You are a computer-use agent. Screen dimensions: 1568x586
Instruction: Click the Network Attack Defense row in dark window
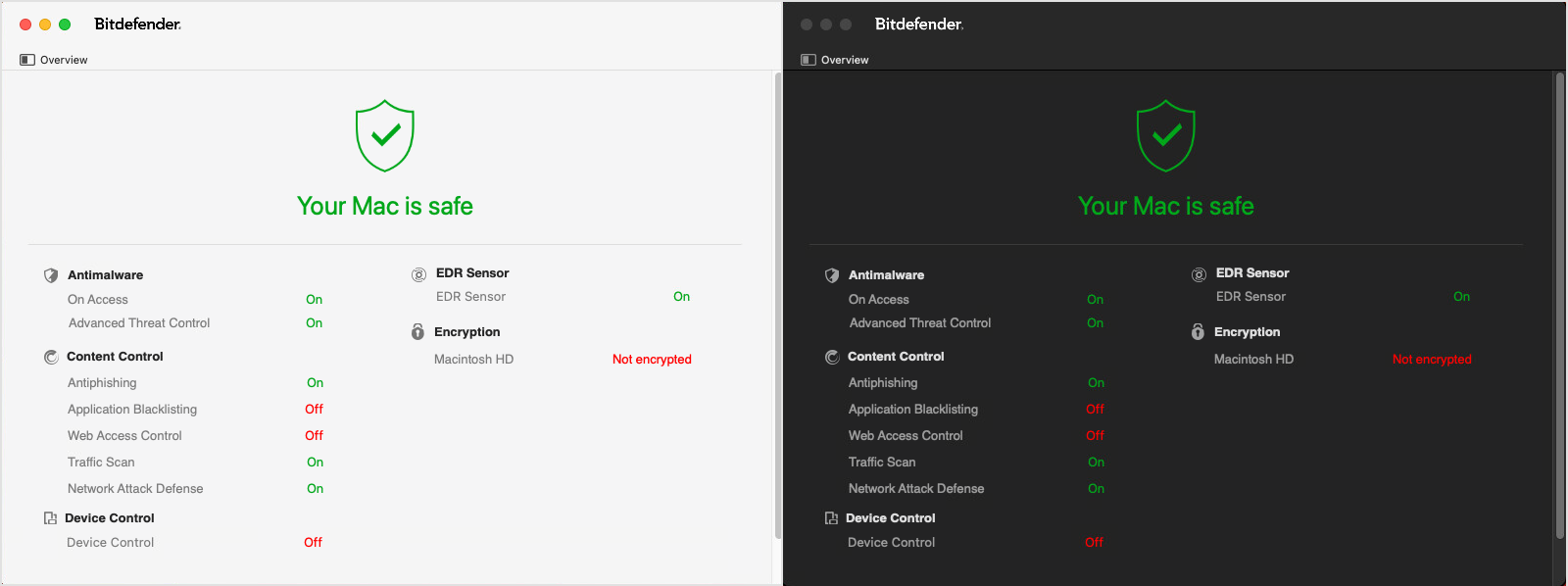[x=916, y=489]
